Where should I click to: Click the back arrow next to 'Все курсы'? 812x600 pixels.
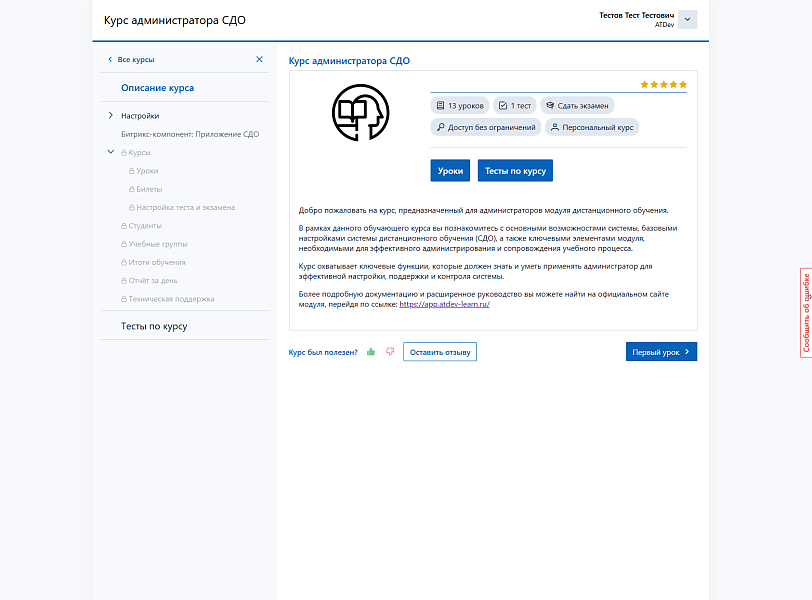pos(110,60)
